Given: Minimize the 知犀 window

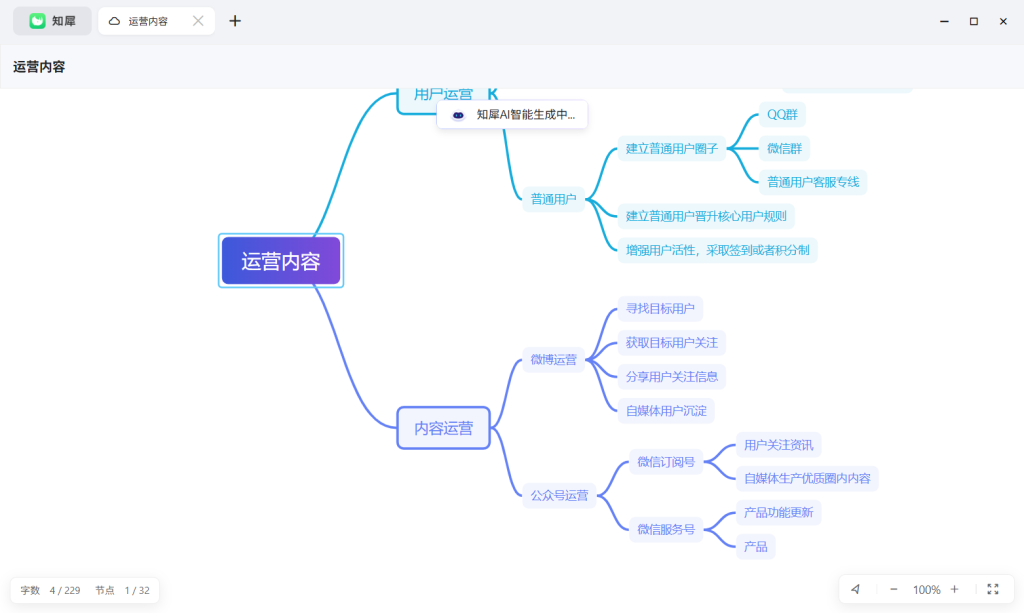Looking at the screenshot, I should 944,21.
